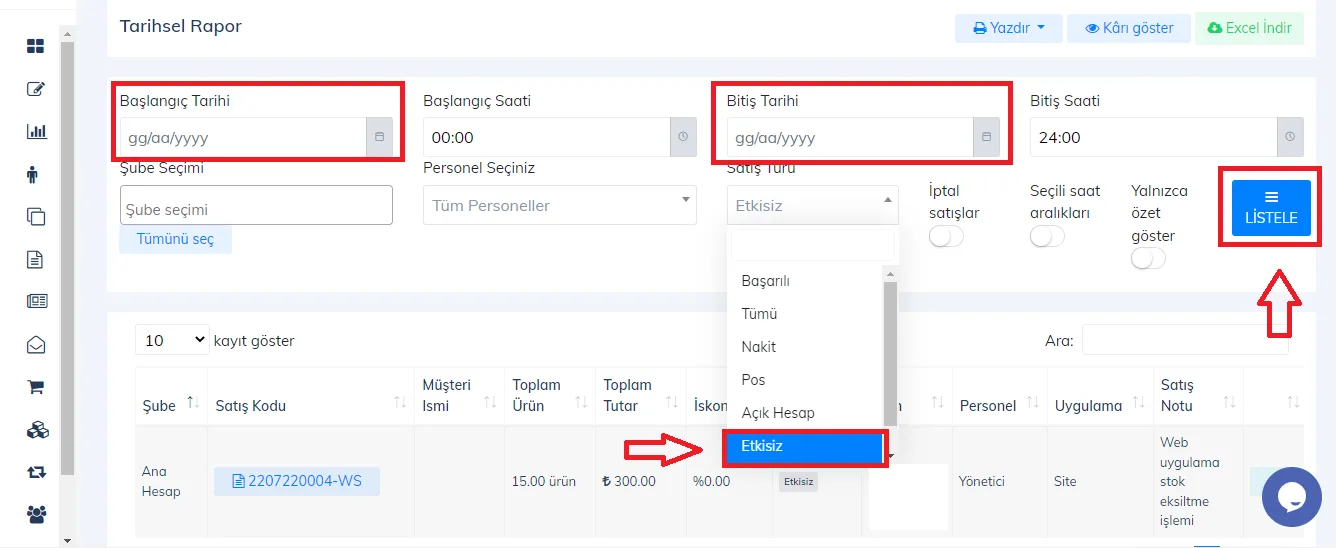Screen dimensions: 1336x548
Task: Choose Nakit option in list
Action: click(x=805, y=347)
